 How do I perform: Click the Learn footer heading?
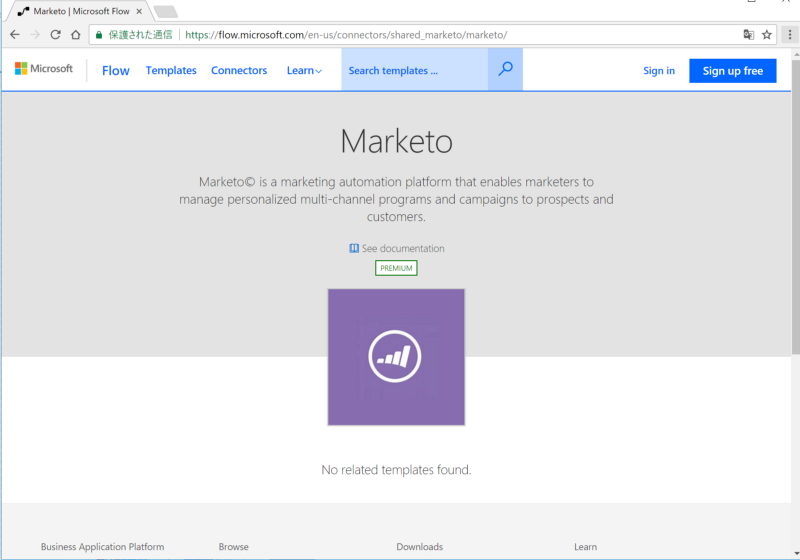click(x=585, y=547)
